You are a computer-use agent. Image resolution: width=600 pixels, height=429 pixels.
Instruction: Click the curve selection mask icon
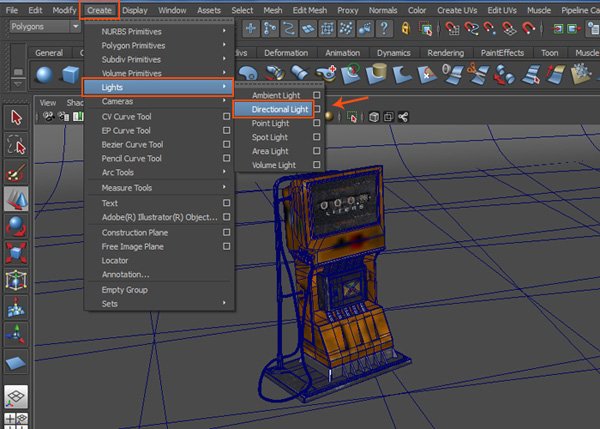[289, 29]
